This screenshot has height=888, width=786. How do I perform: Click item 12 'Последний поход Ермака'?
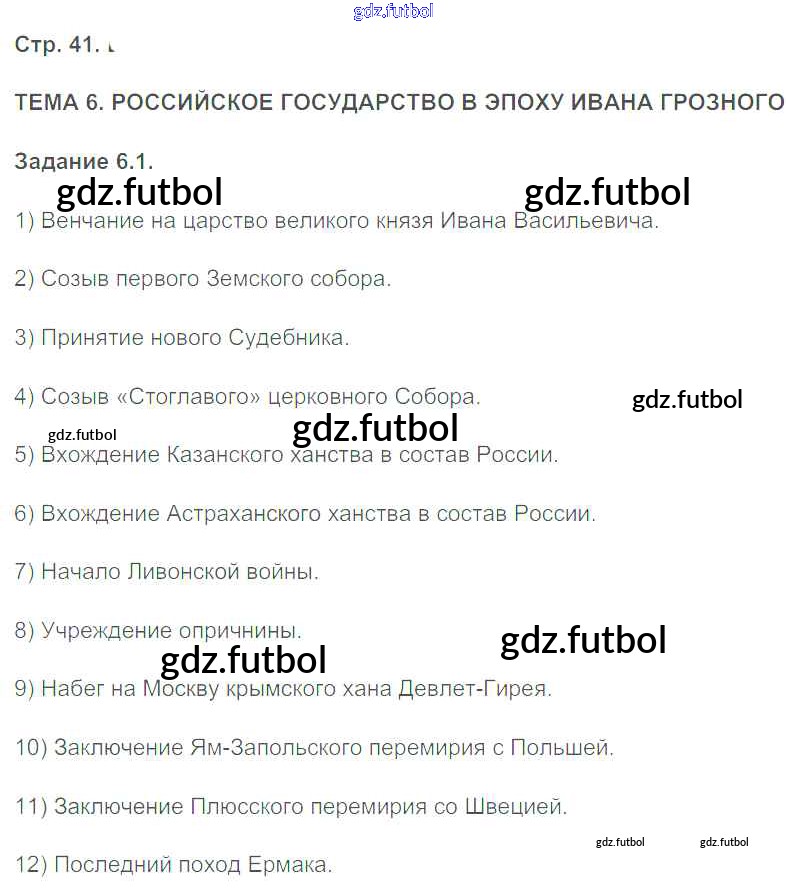click(x=173, y=865)
